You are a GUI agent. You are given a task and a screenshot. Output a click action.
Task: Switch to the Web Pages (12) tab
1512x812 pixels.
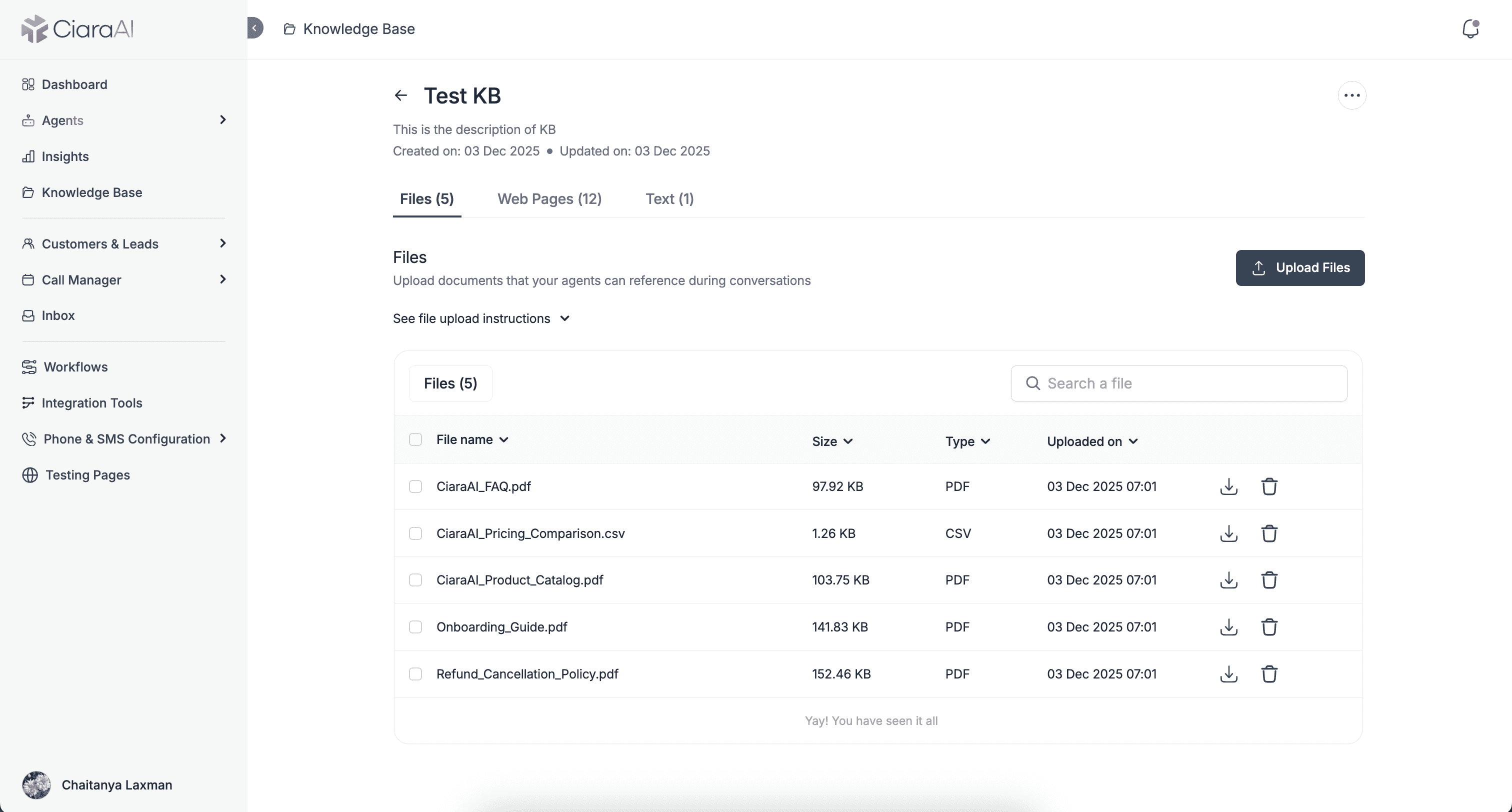click(549, 199)
